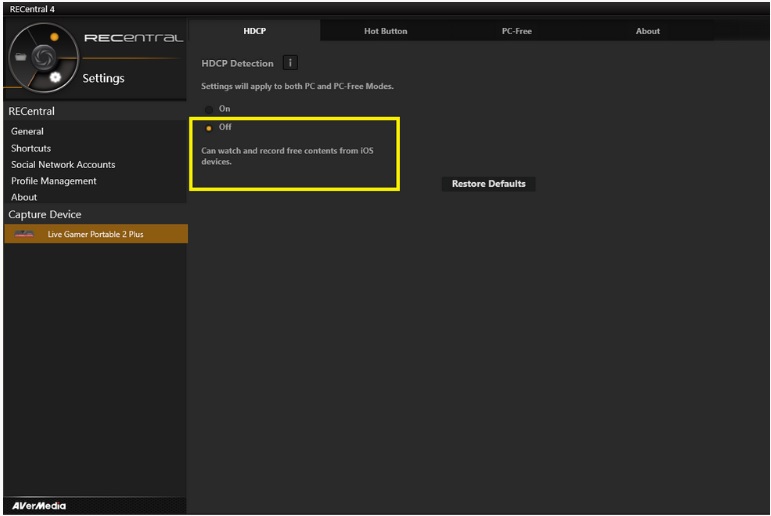Select the Off radio option
The width and height of the screenshot is (771, 516).
[209, 128]
